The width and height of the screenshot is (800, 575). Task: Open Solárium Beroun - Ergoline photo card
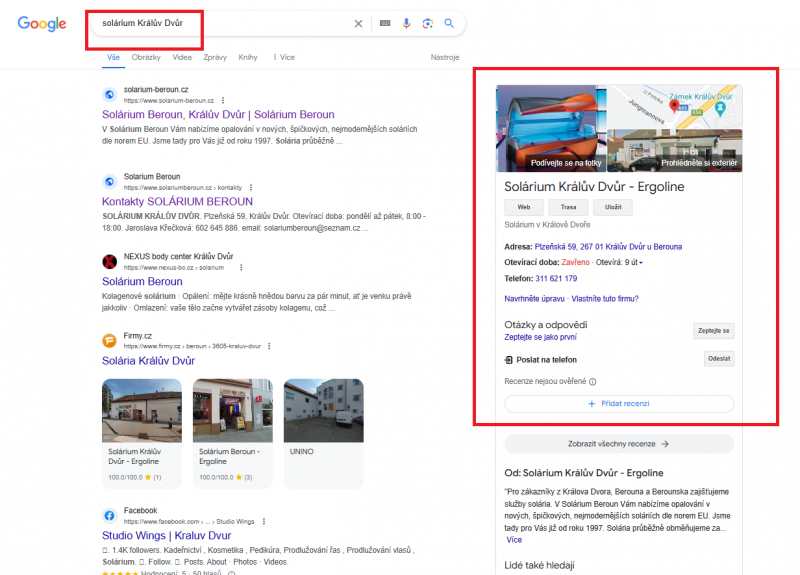tap(233, 434)
